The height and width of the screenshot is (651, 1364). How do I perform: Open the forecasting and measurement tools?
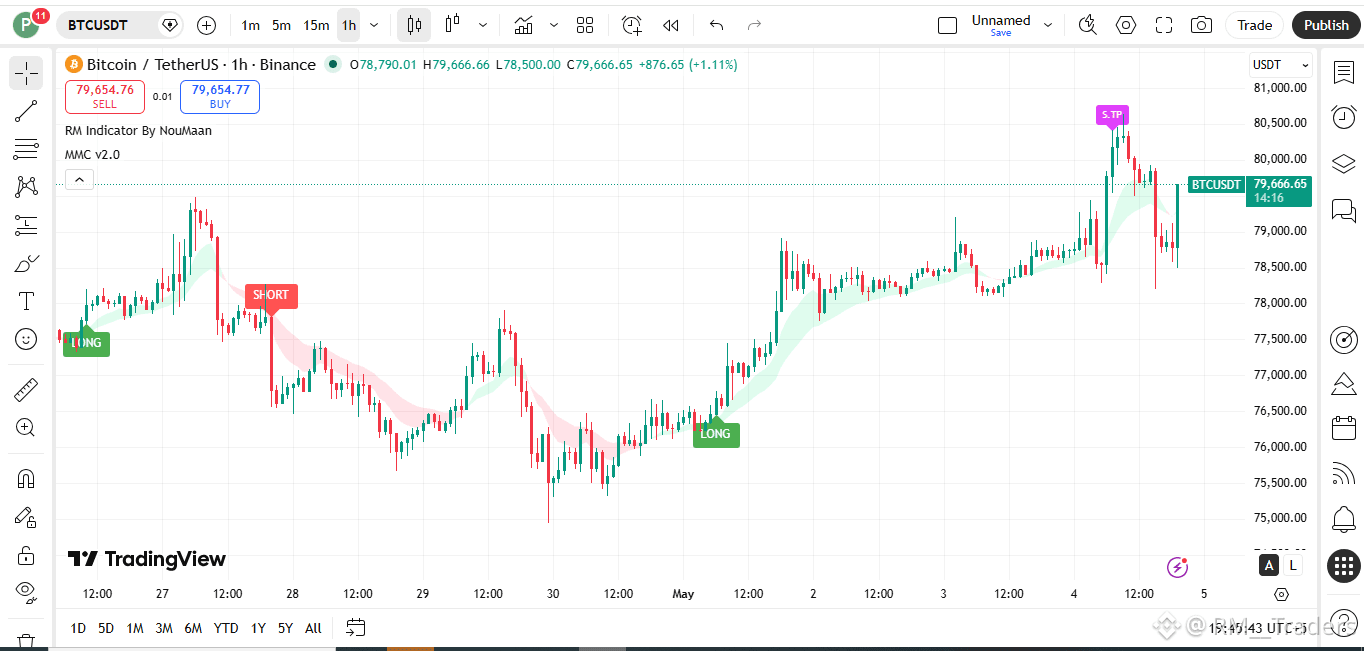(26, 225)
